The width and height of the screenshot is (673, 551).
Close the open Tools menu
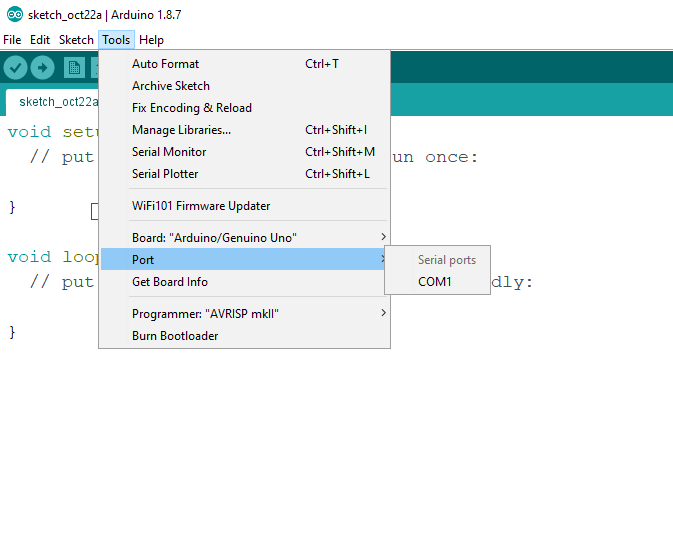point(116,40)
